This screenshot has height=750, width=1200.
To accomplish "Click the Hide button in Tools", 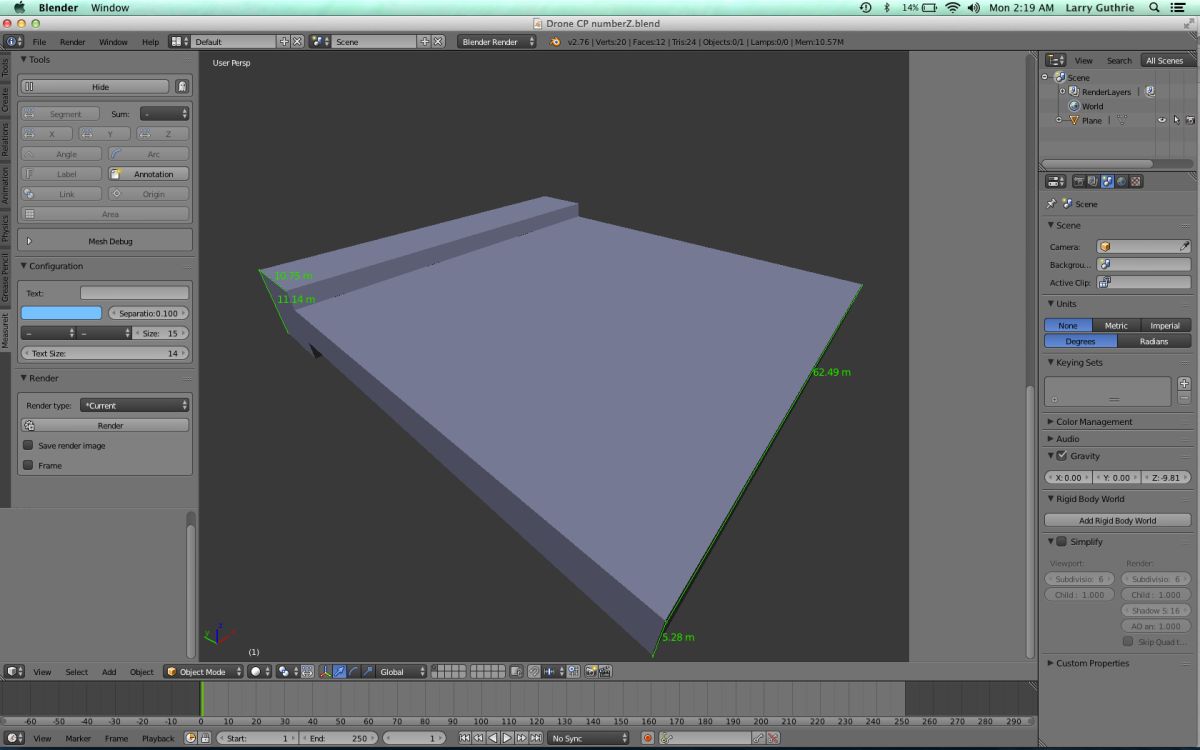I will coord(96,87).
